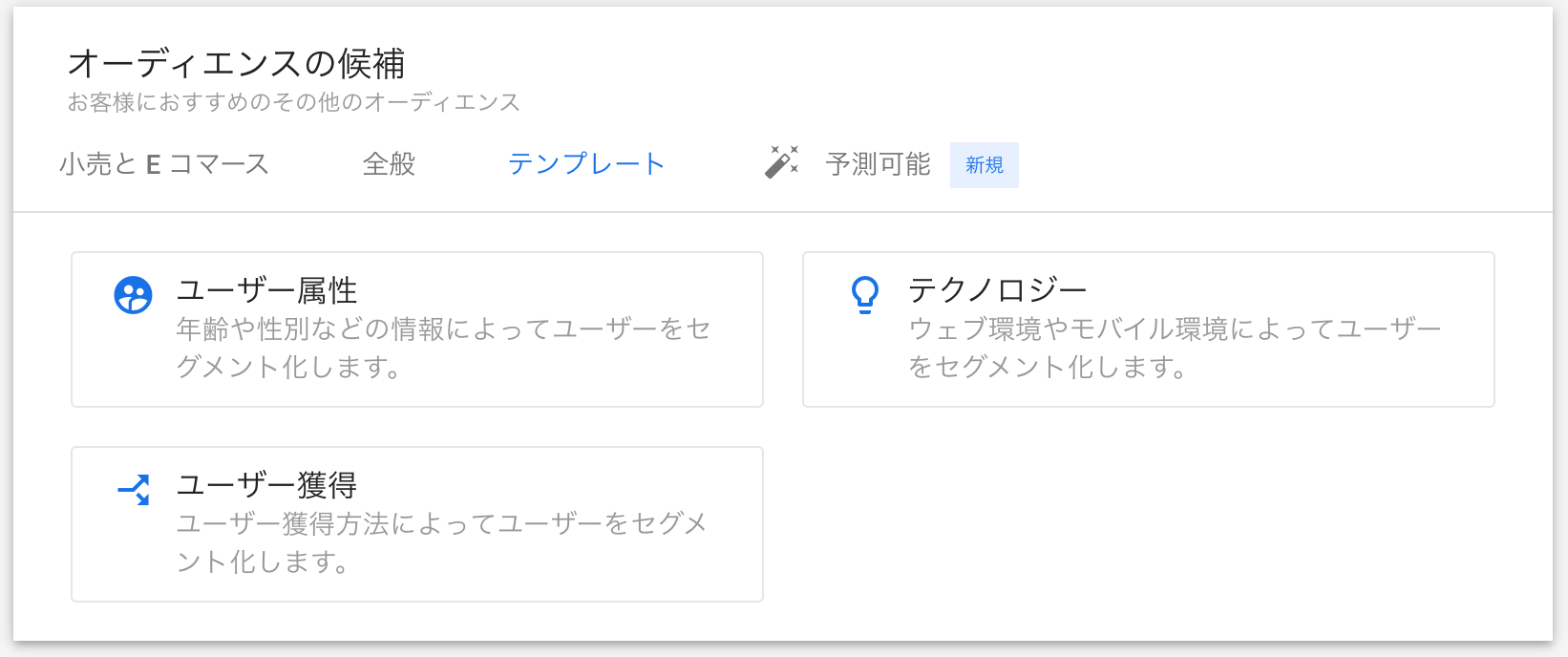
Task: Click the User acquisition shuffle arrows icon
Action: [134, 489]
